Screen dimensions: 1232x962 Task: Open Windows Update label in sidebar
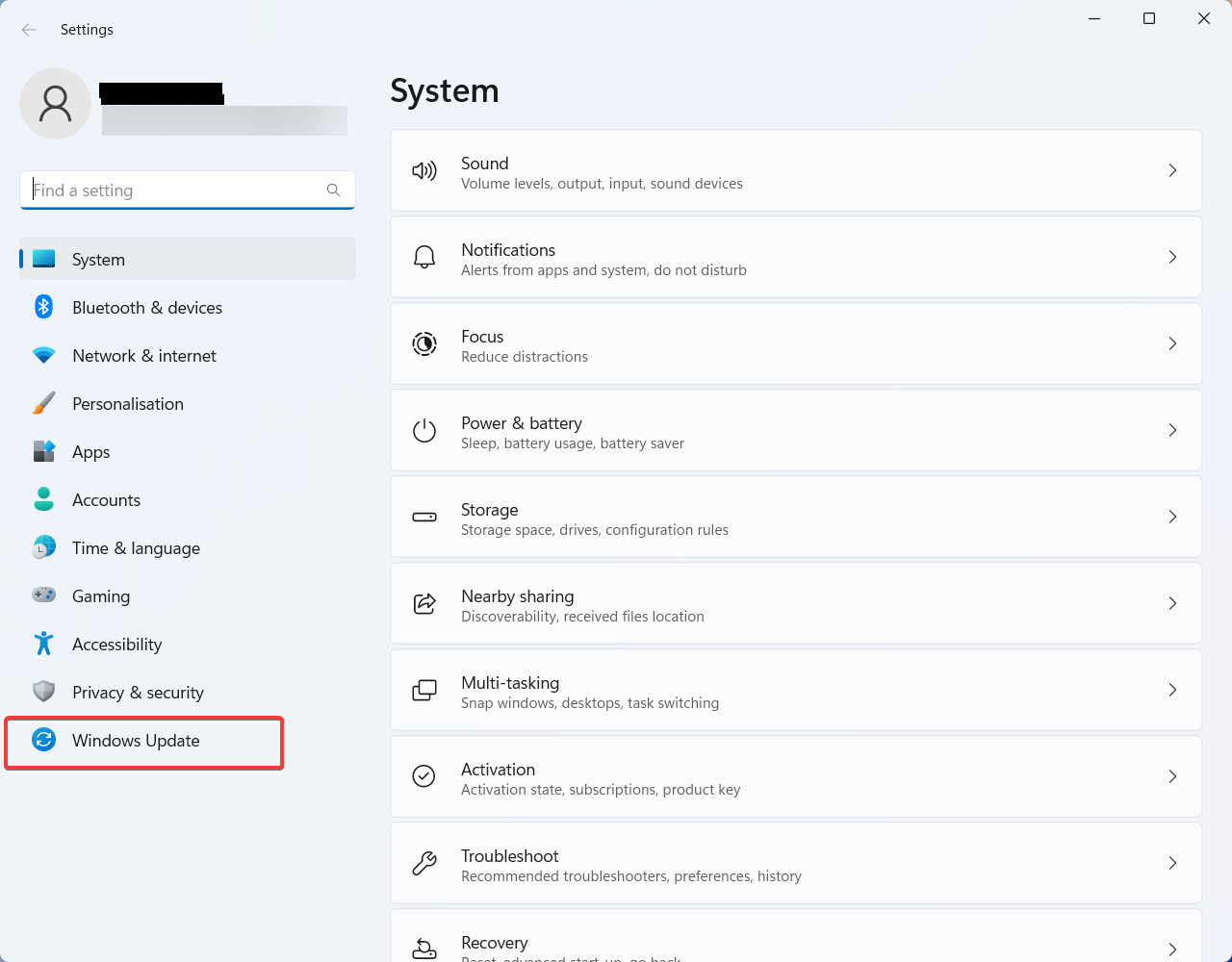(136, 741)
